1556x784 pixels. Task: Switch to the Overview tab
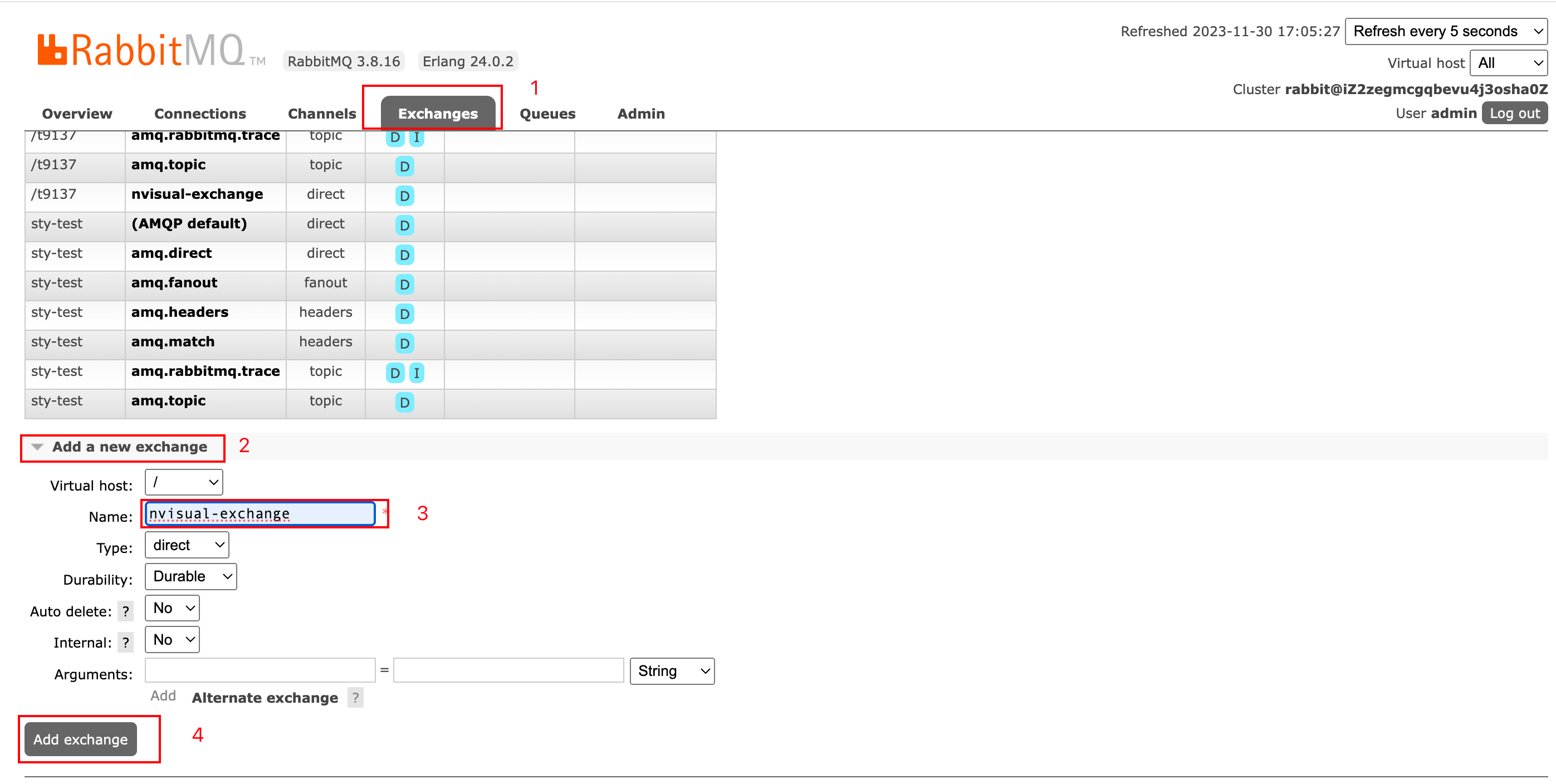tap(77, 114)
